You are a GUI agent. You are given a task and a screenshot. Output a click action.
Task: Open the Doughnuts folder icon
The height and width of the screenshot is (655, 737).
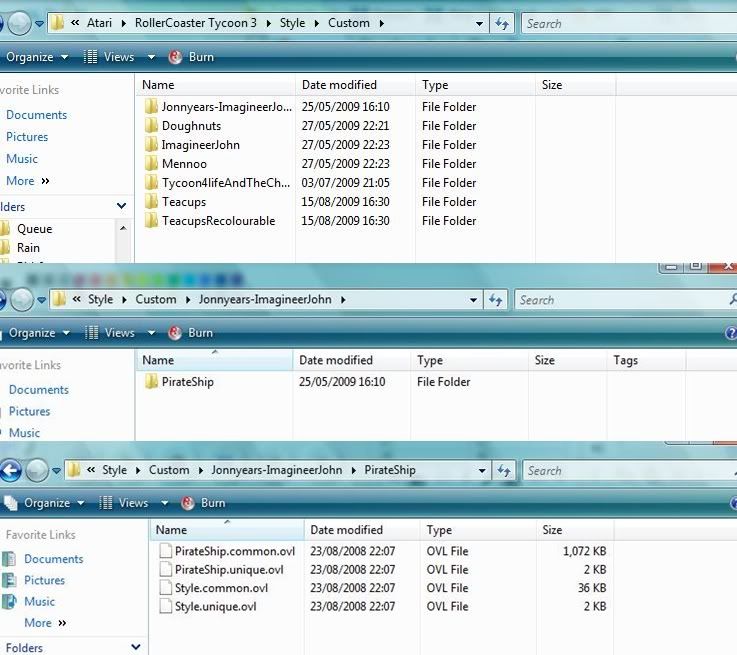pos(151,125)
